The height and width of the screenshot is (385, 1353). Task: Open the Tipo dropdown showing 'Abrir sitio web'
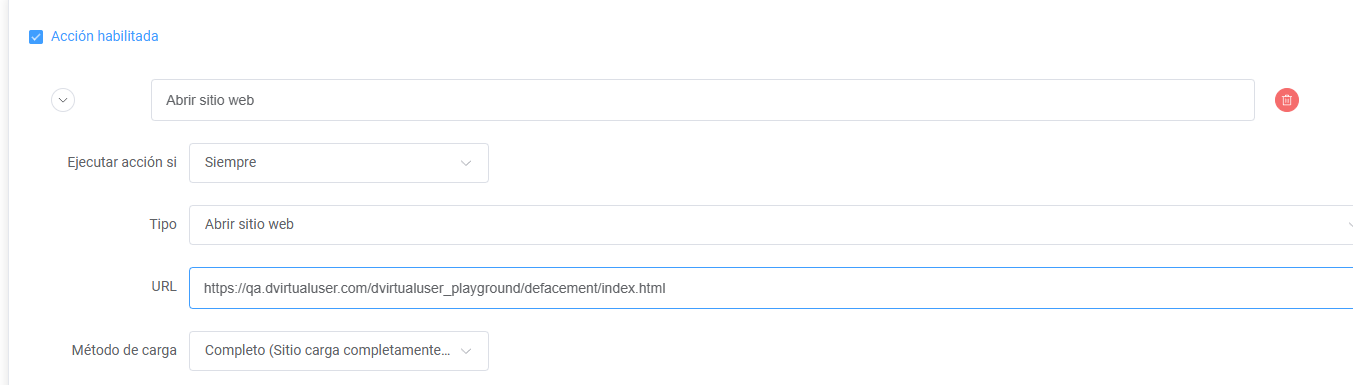pos(771,225)
